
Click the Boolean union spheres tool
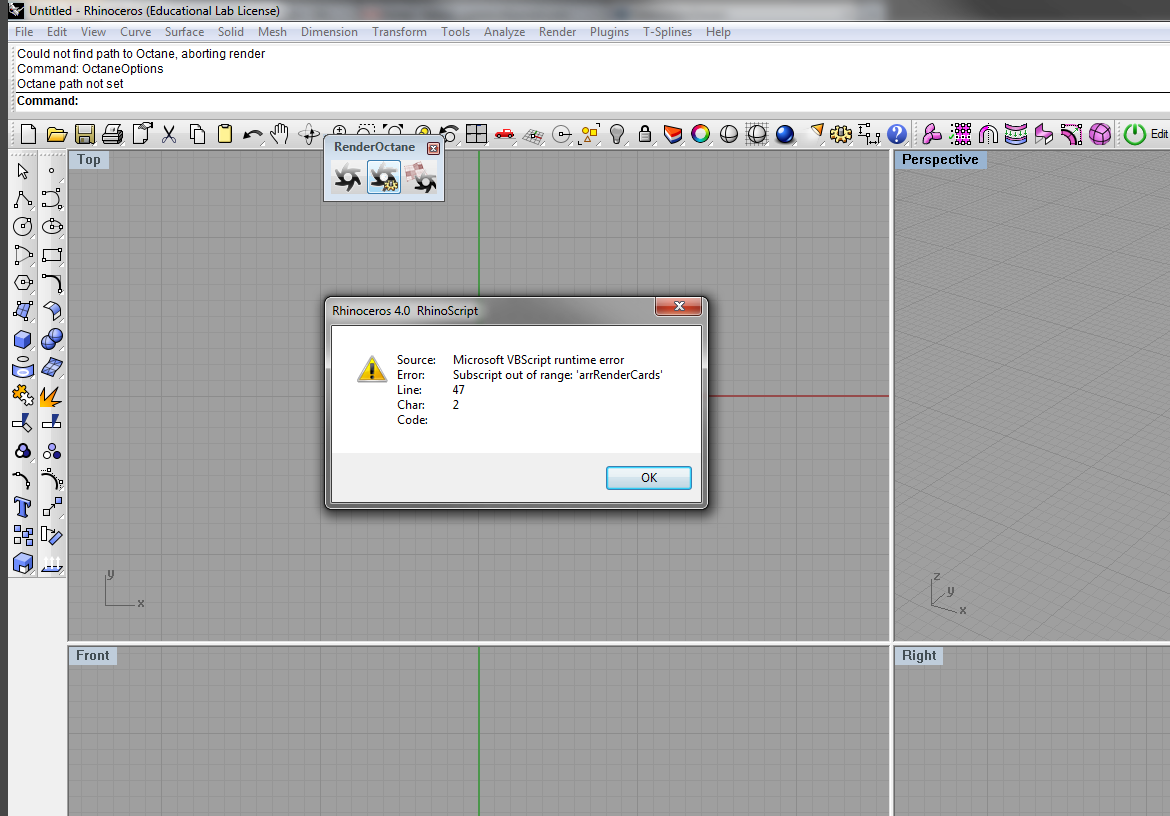tap(51, 339)
